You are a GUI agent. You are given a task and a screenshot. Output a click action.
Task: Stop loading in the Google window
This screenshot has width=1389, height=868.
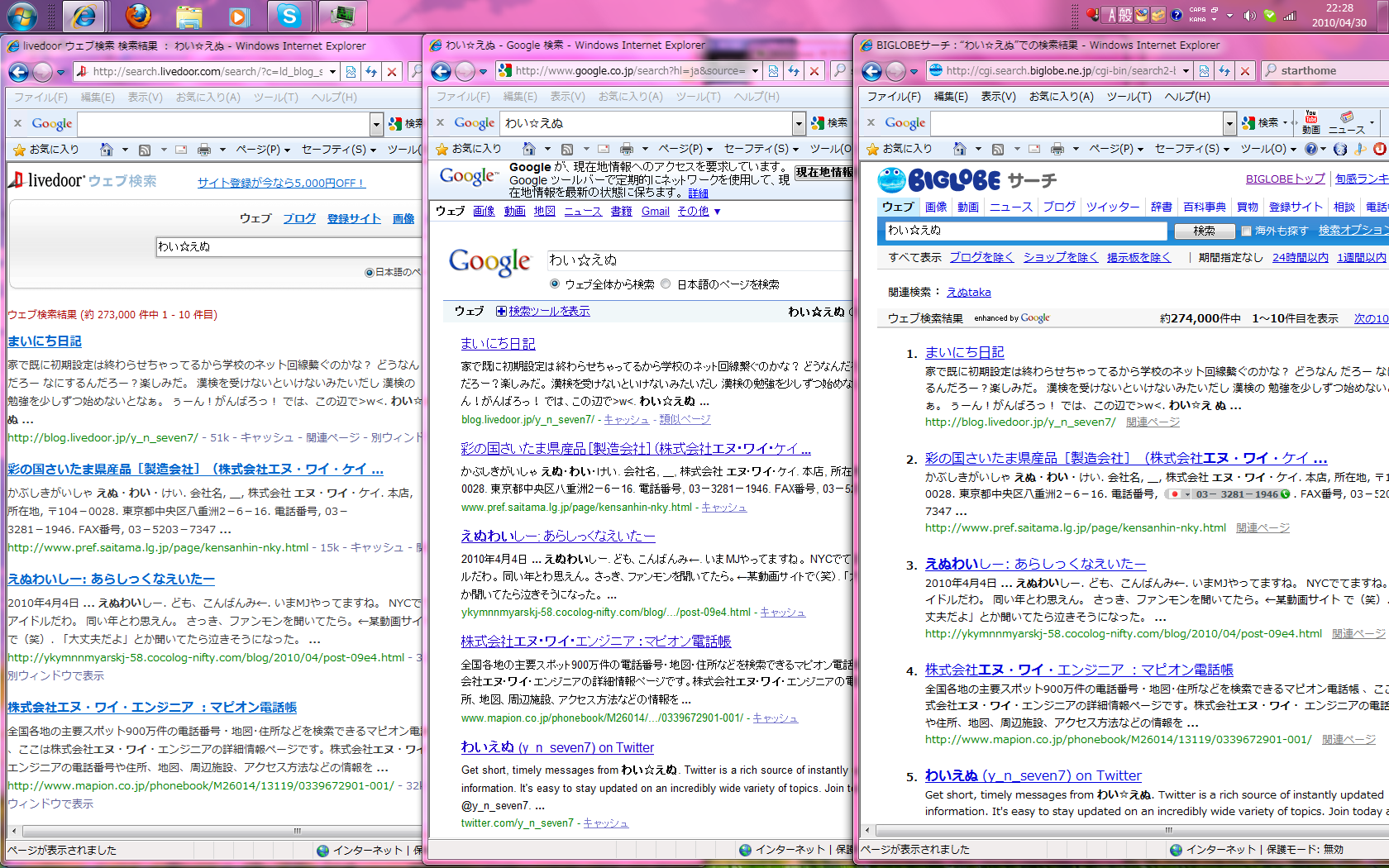(814, 71)
